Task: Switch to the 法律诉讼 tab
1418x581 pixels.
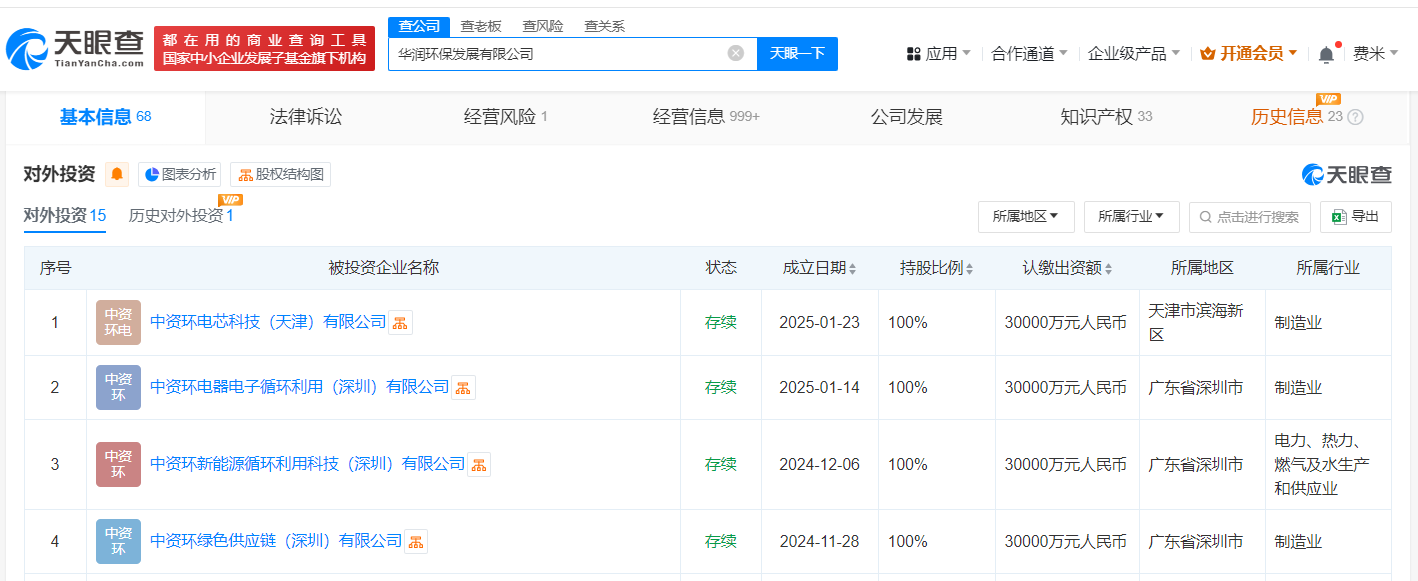Action: pyautogui.click(x=306, y=117)
